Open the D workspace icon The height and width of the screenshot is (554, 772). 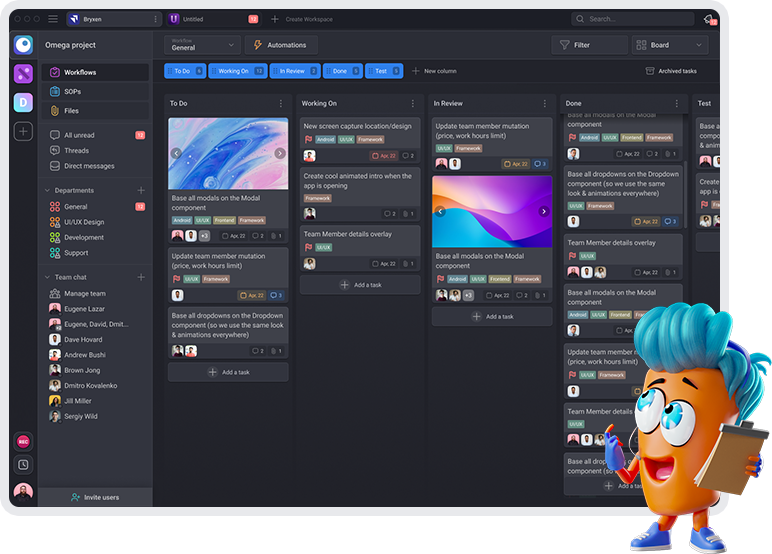click(23, 102)
